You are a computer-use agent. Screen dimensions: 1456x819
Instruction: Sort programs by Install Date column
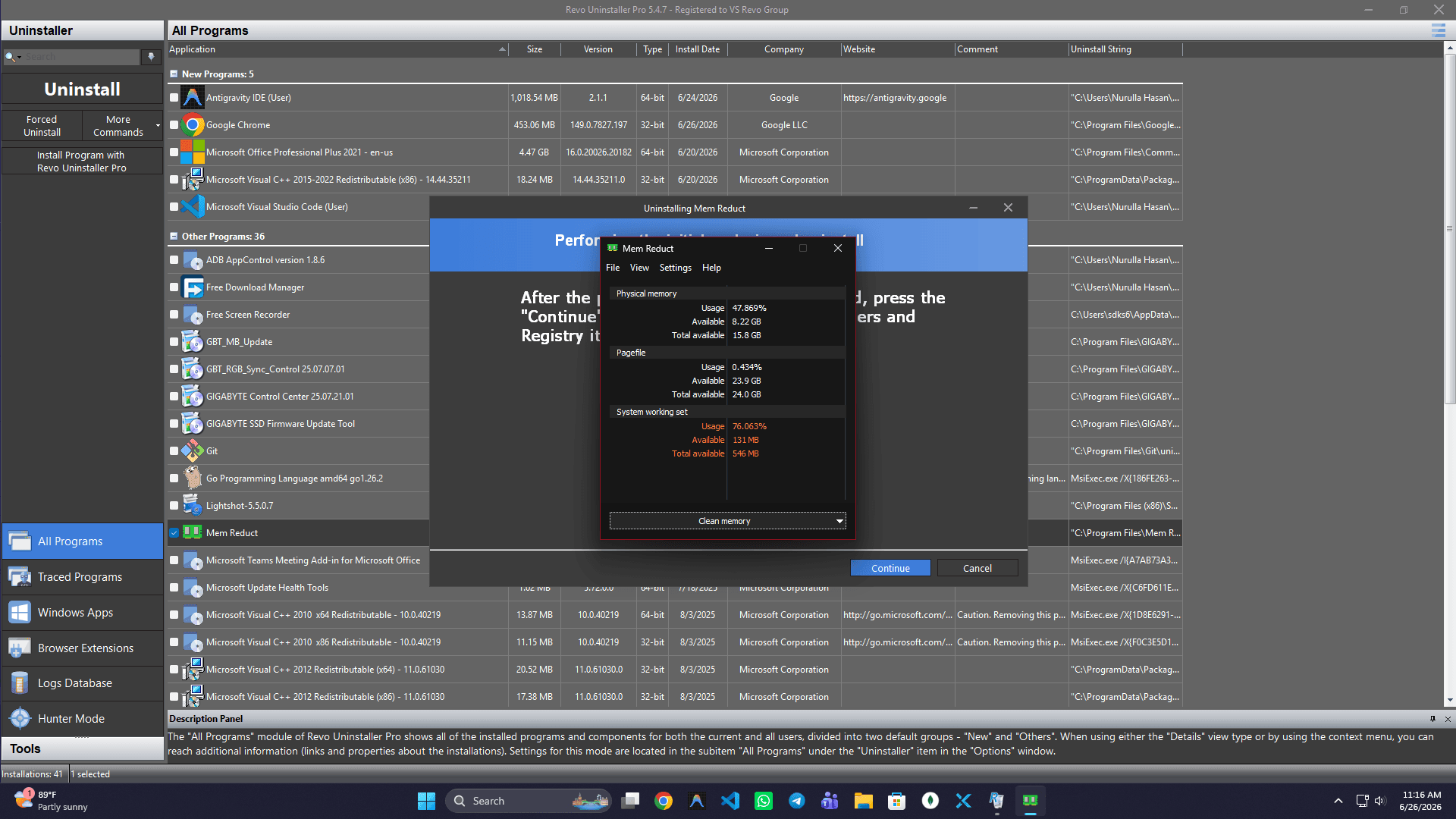tap(698, 49)
